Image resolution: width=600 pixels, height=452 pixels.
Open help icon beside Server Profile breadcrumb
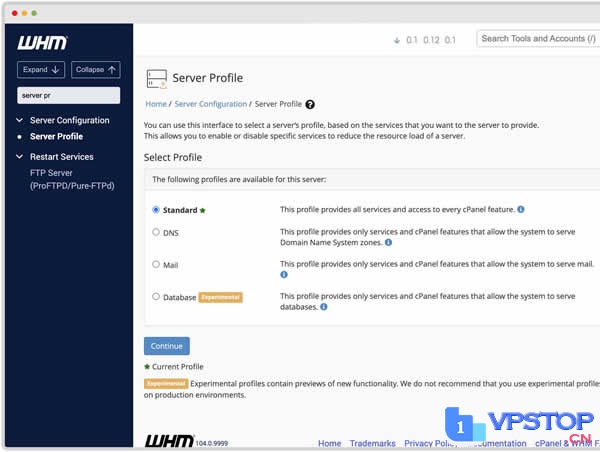[310, 104]
